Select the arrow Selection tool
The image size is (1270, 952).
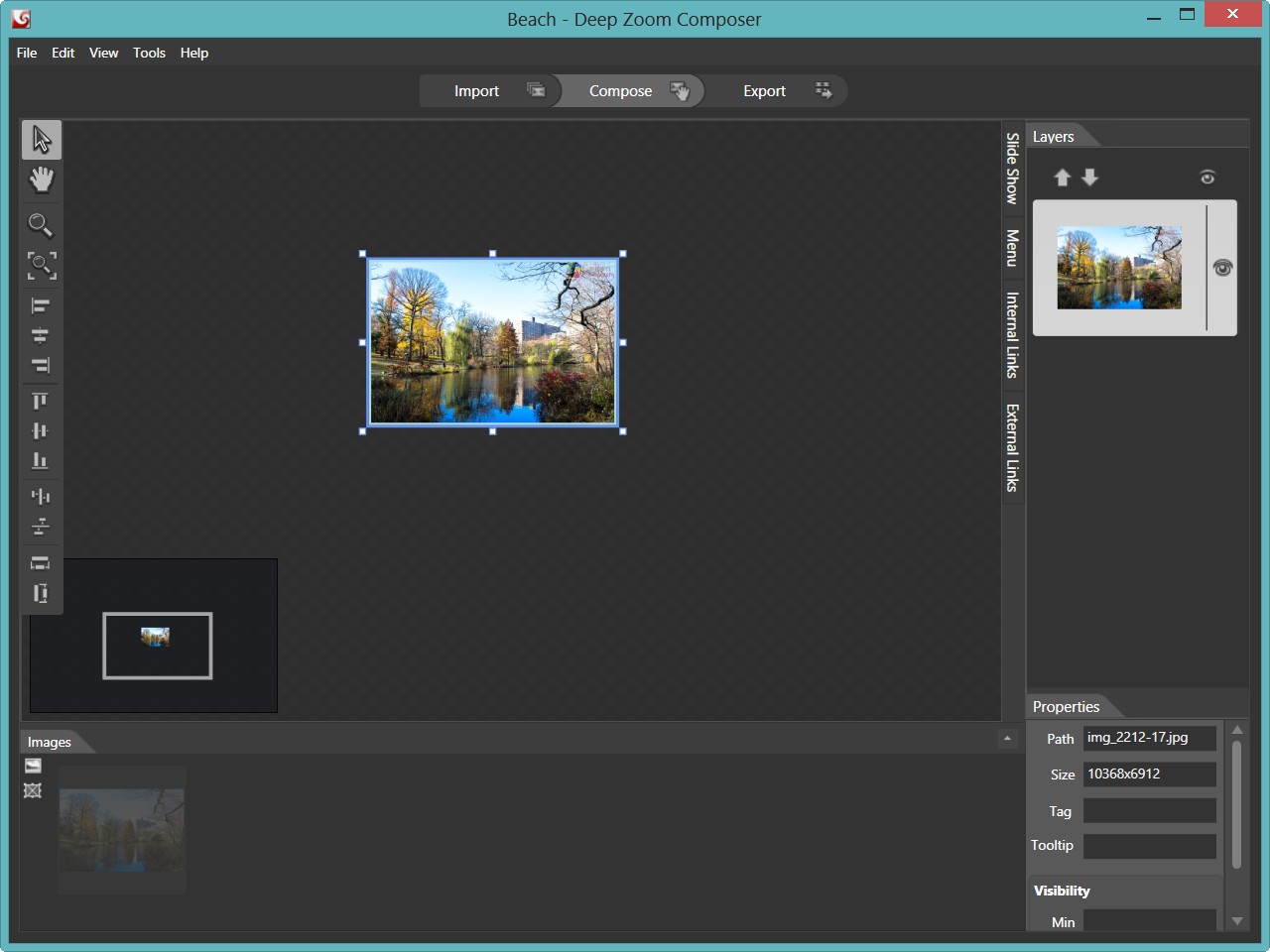[42, 140]
